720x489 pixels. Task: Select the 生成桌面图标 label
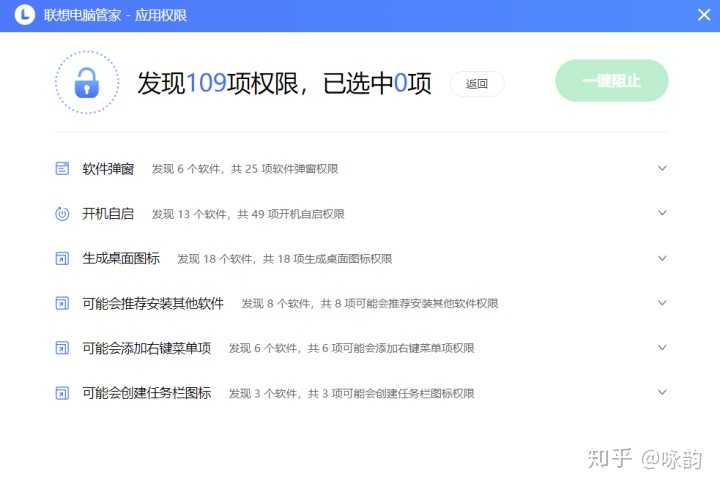click(121, 259)
